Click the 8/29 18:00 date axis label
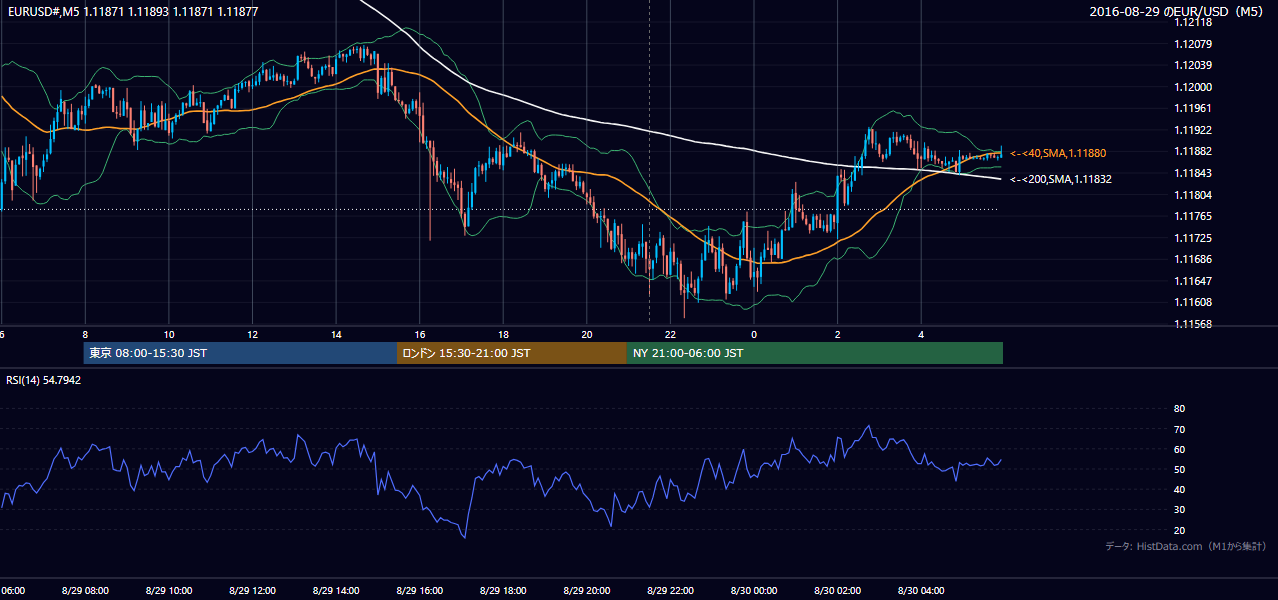The image size is (1278, 600). (x=503, y=591)
